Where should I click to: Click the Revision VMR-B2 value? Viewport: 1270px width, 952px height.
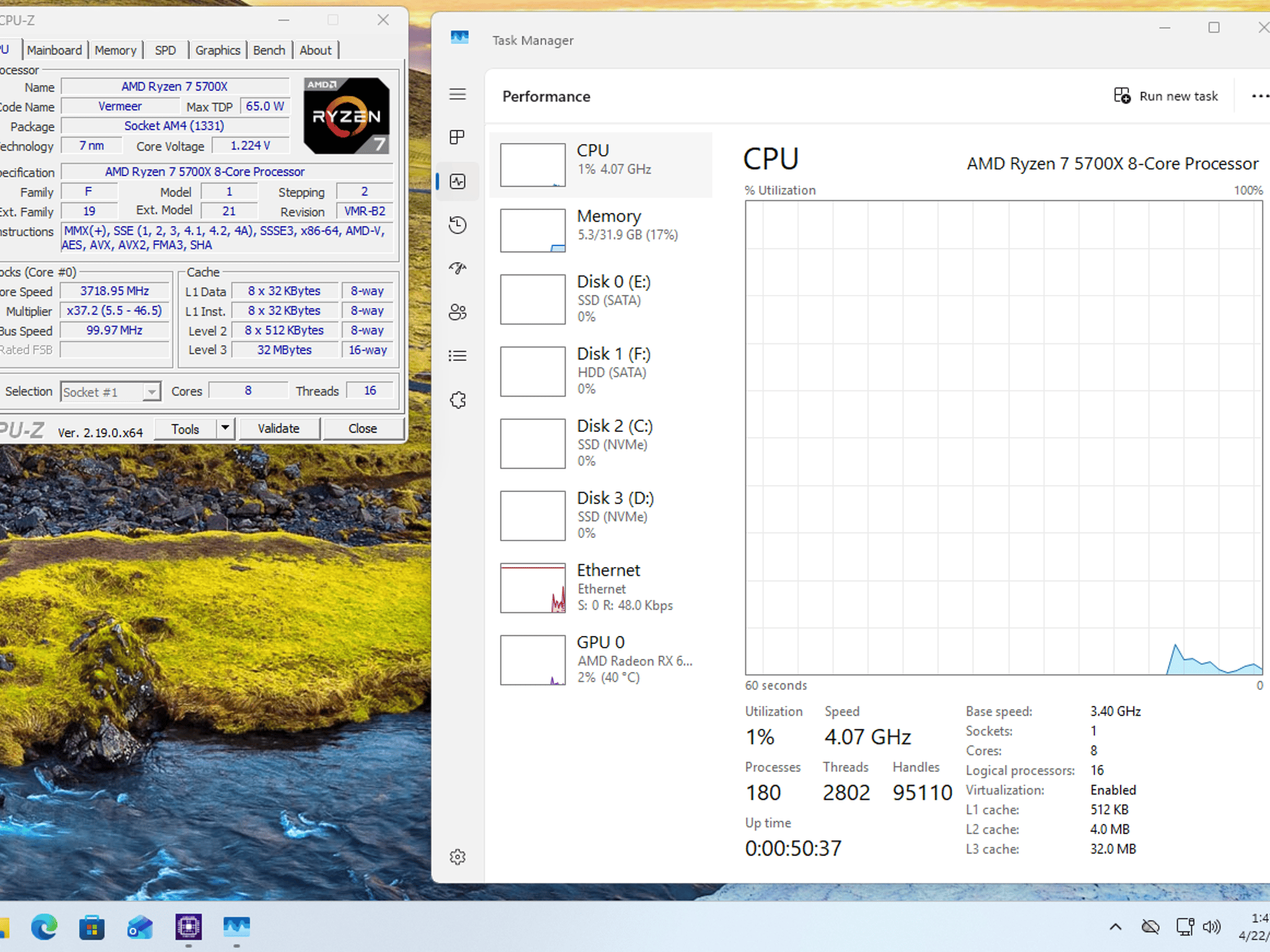coord(365,211)
